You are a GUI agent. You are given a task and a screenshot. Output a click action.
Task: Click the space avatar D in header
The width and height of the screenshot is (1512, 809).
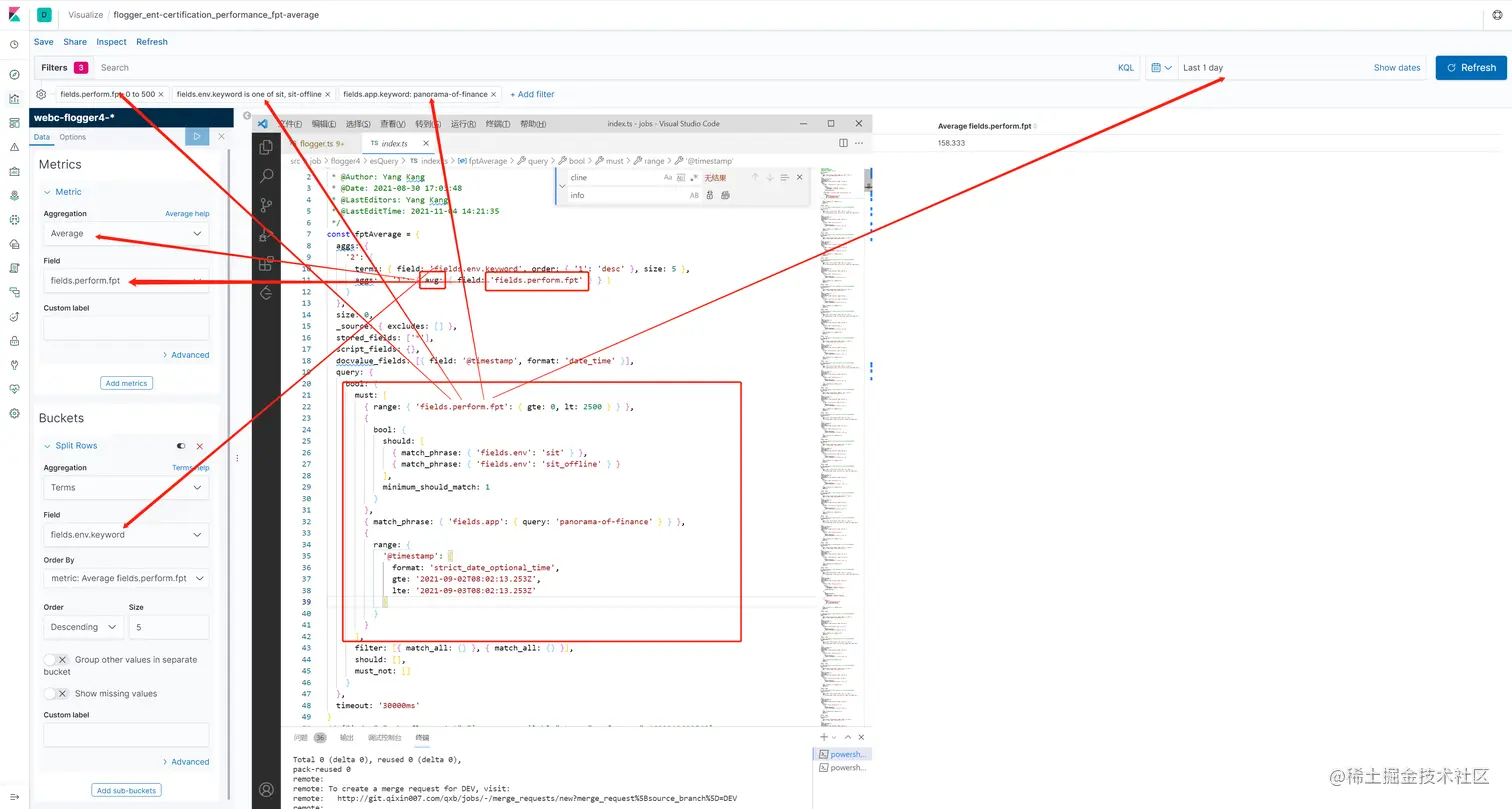[44, 15]
